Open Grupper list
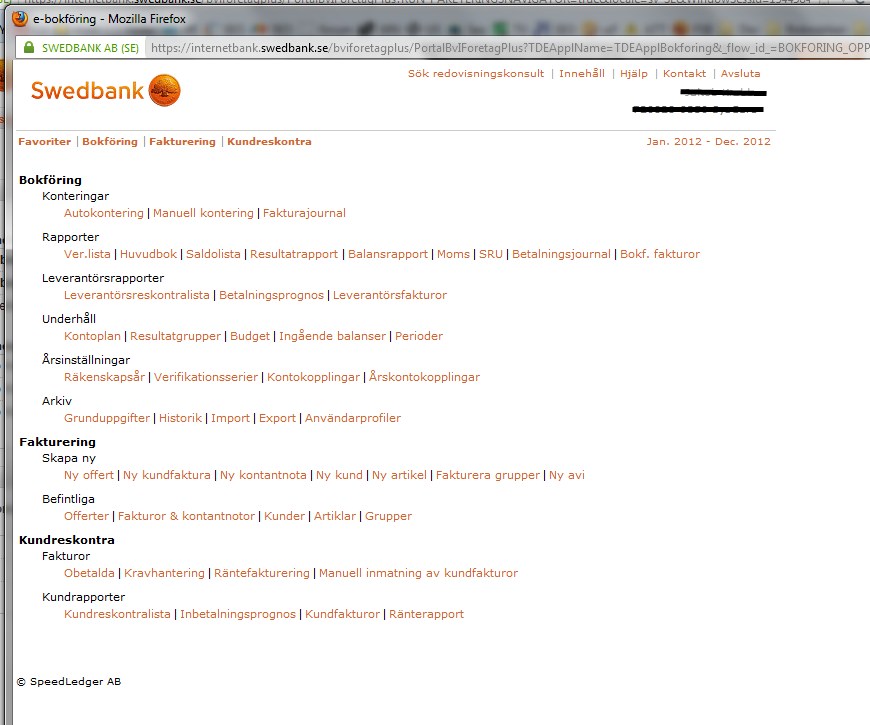870x725 pixels. [388, 516]
